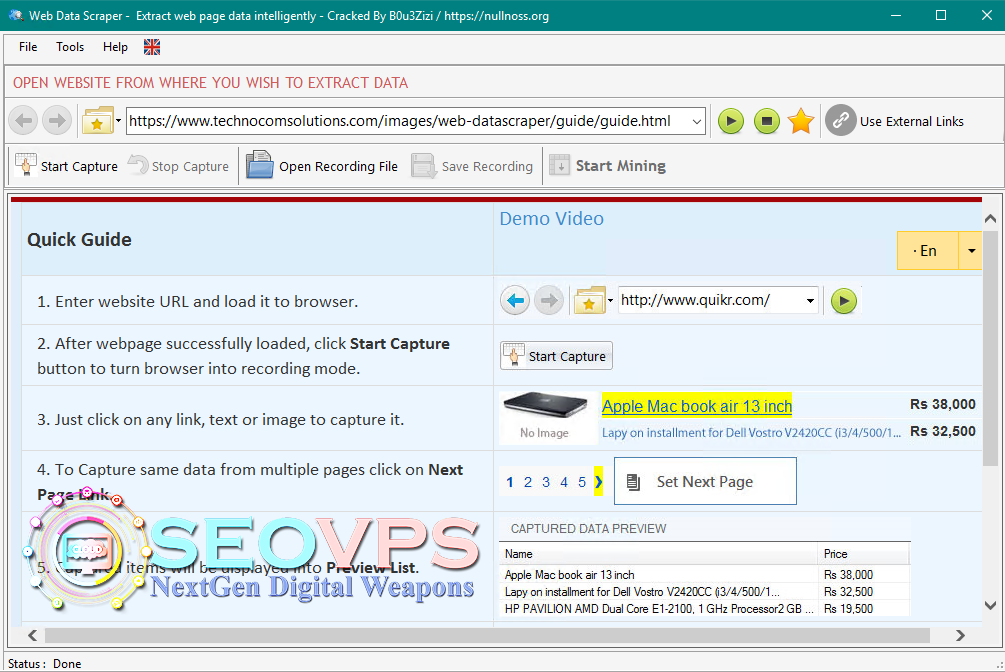Click the favorites folder icon in guide
1005x672 pixels.
coord(590,300)
